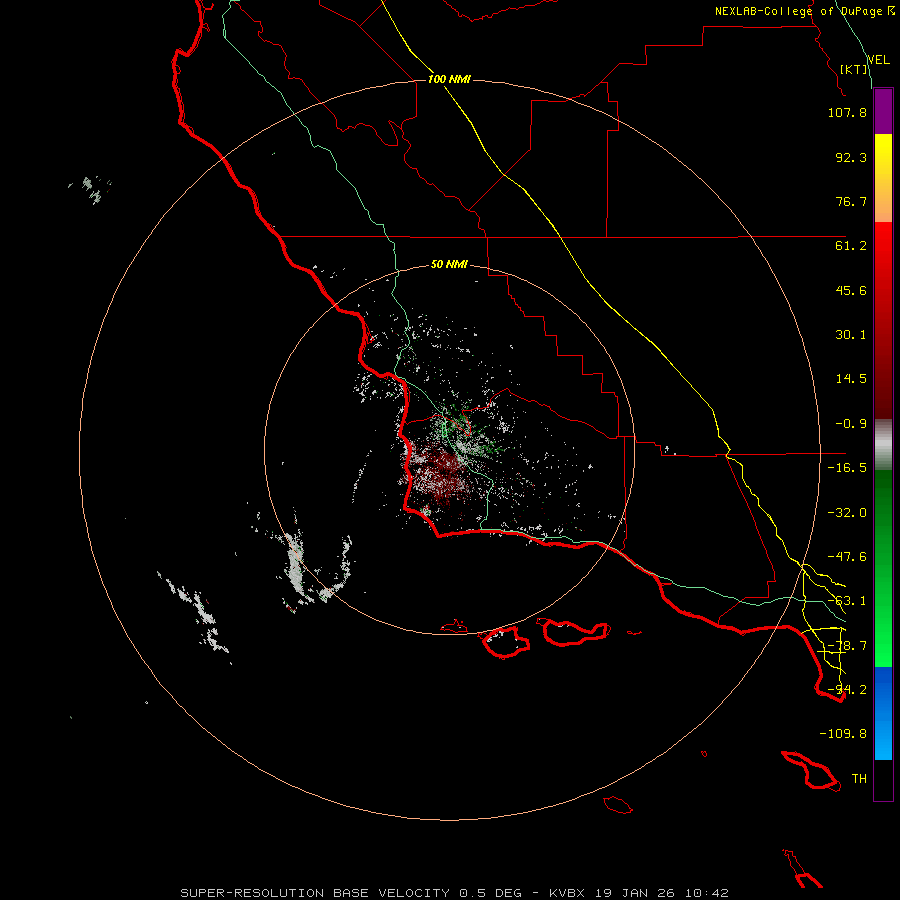Click the 107.8 scale value

(x=847, y=112)
